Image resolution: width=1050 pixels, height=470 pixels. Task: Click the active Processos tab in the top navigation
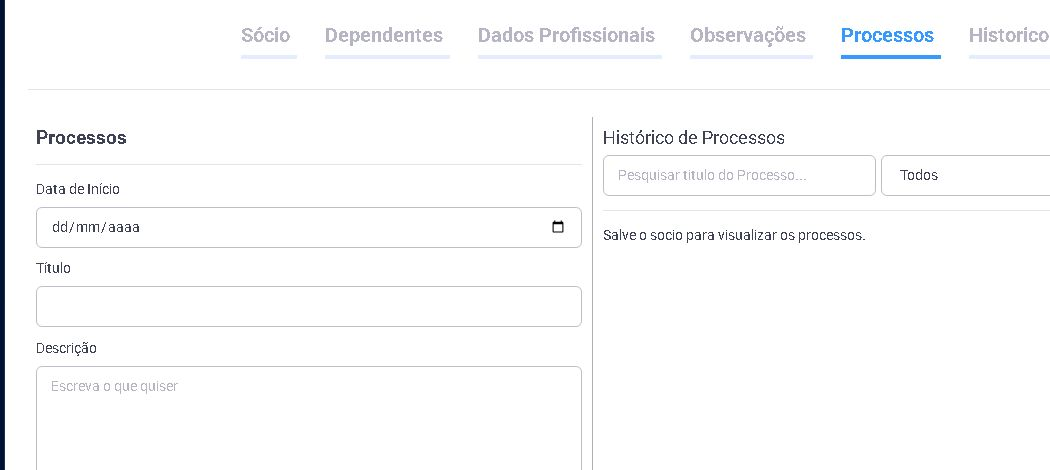point(887,35)
